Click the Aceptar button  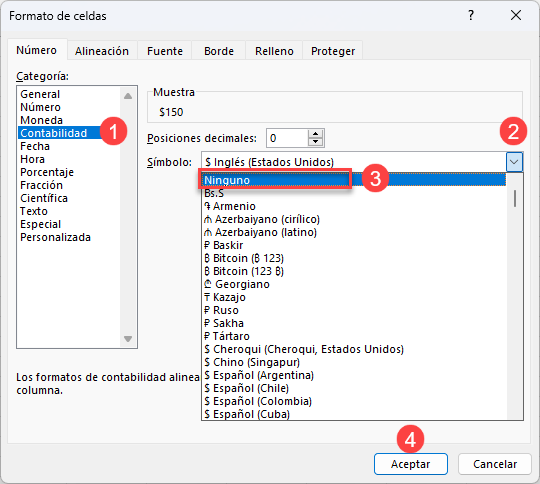(x=411, y=464)
